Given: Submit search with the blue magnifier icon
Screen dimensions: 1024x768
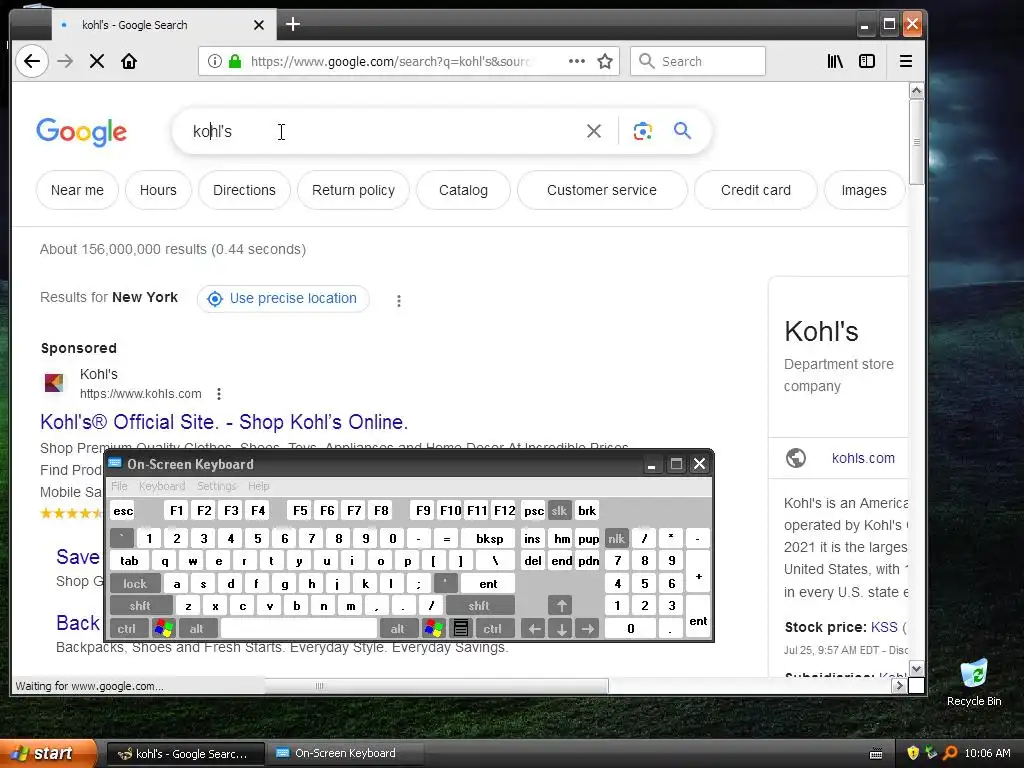Looking at the screenshot, I should [682, 131].
